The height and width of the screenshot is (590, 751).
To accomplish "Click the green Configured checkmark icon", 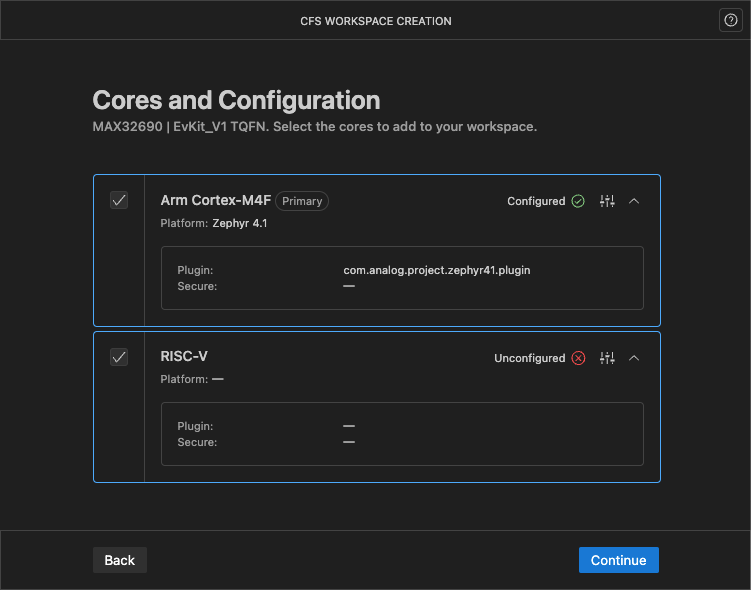I will tap(578, 201).
